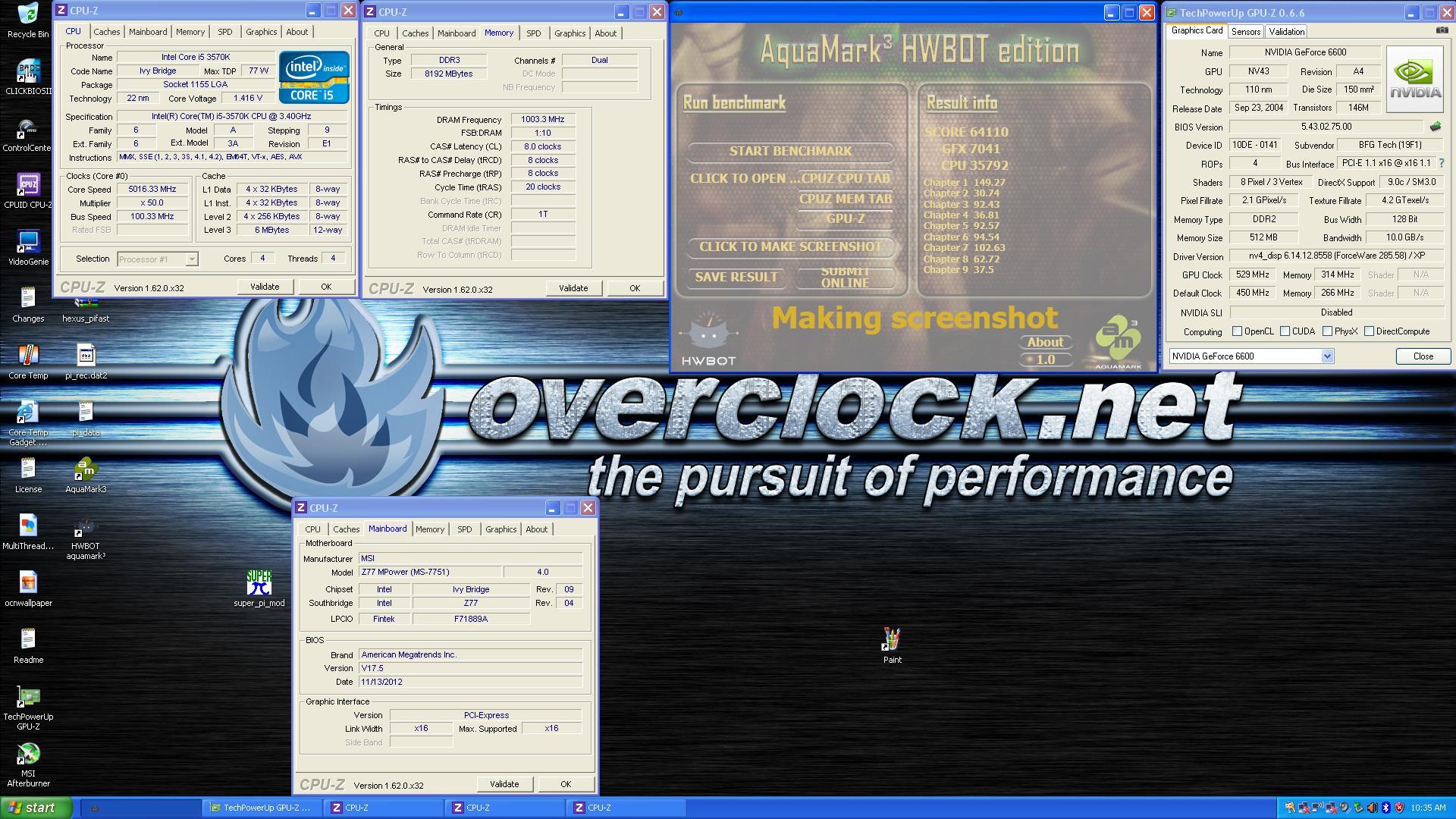The width and height of the screenshot is (1456, 819).
Task: Click the BIOS Version 5.43.02.75.00 field
Action: [1326, 127]
